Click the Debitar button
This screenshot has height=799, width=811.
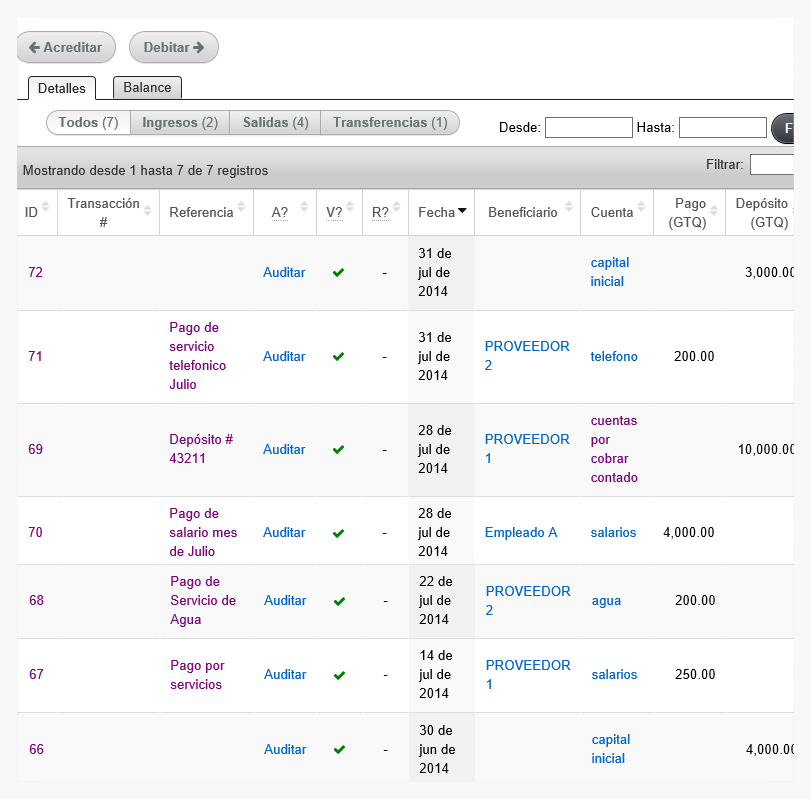click(x=174, y=47)
